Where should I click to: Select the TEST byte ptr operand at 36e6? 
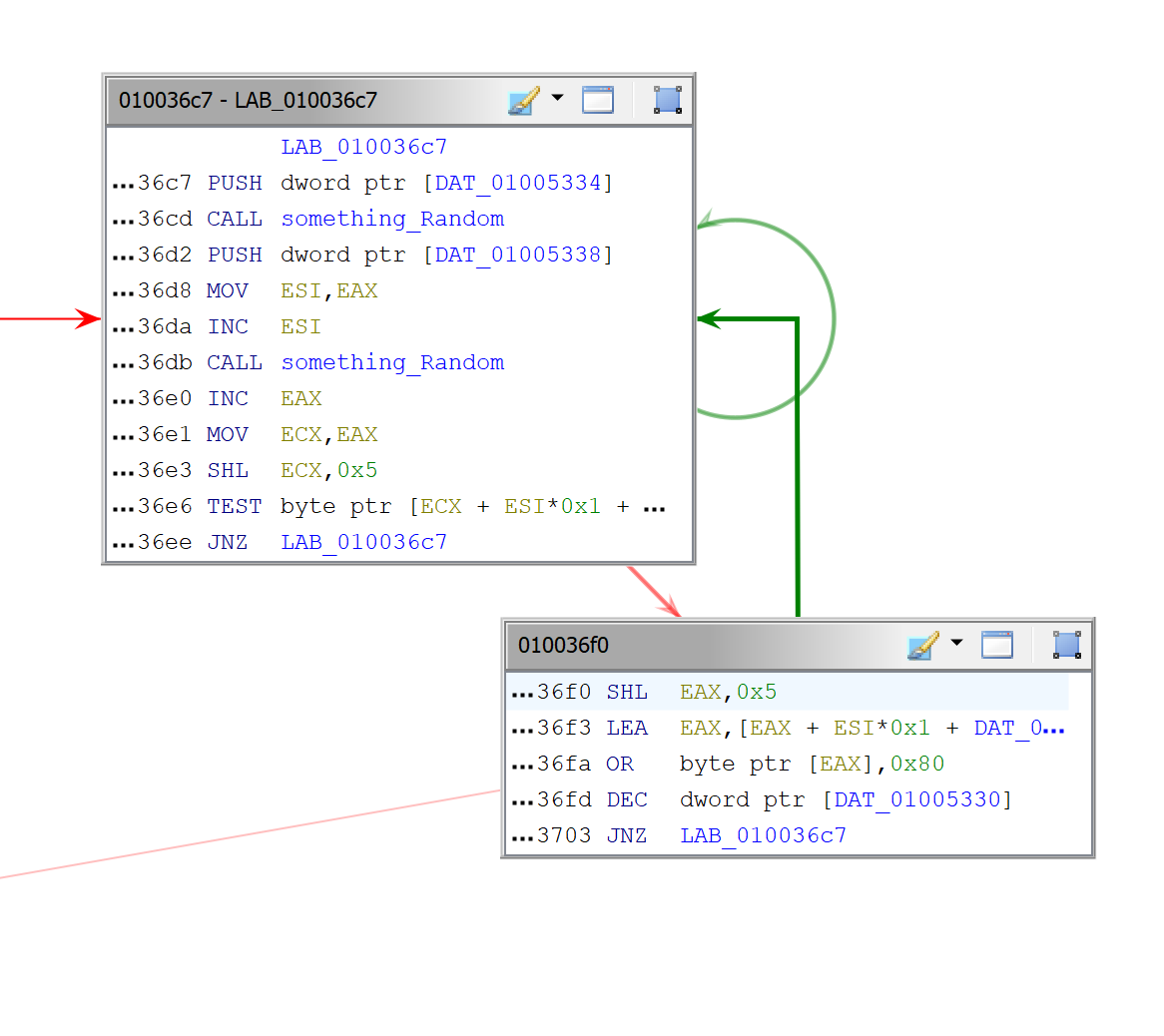[x=473, y=506]
